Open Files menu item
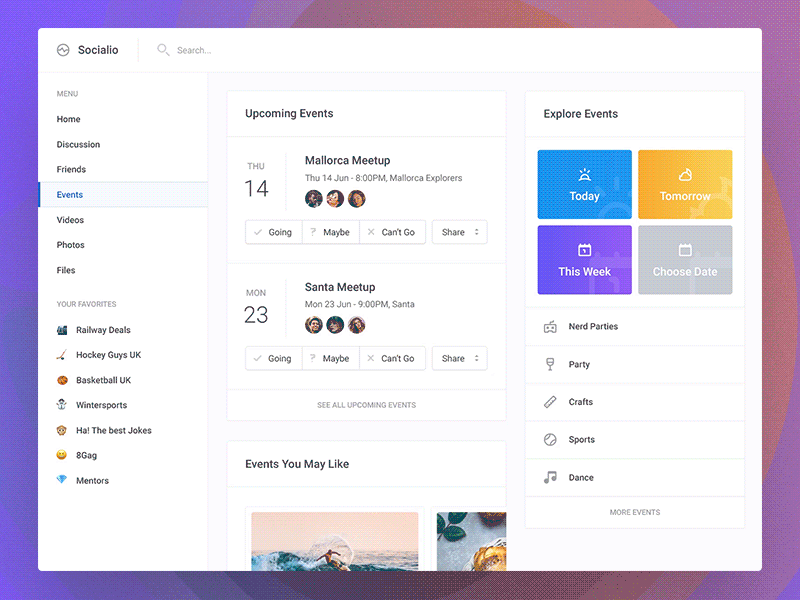 123,270
